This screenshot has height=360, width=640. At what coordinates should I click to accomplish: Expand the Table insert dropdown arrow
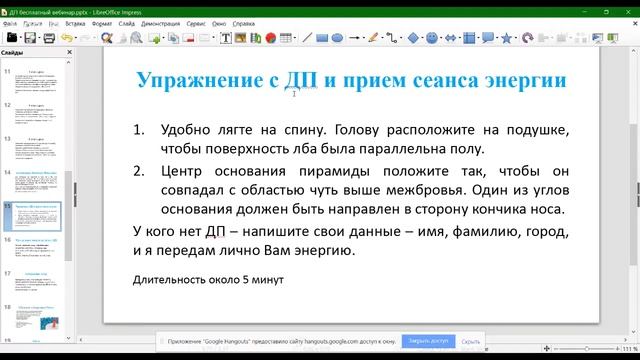coord(294,38)
